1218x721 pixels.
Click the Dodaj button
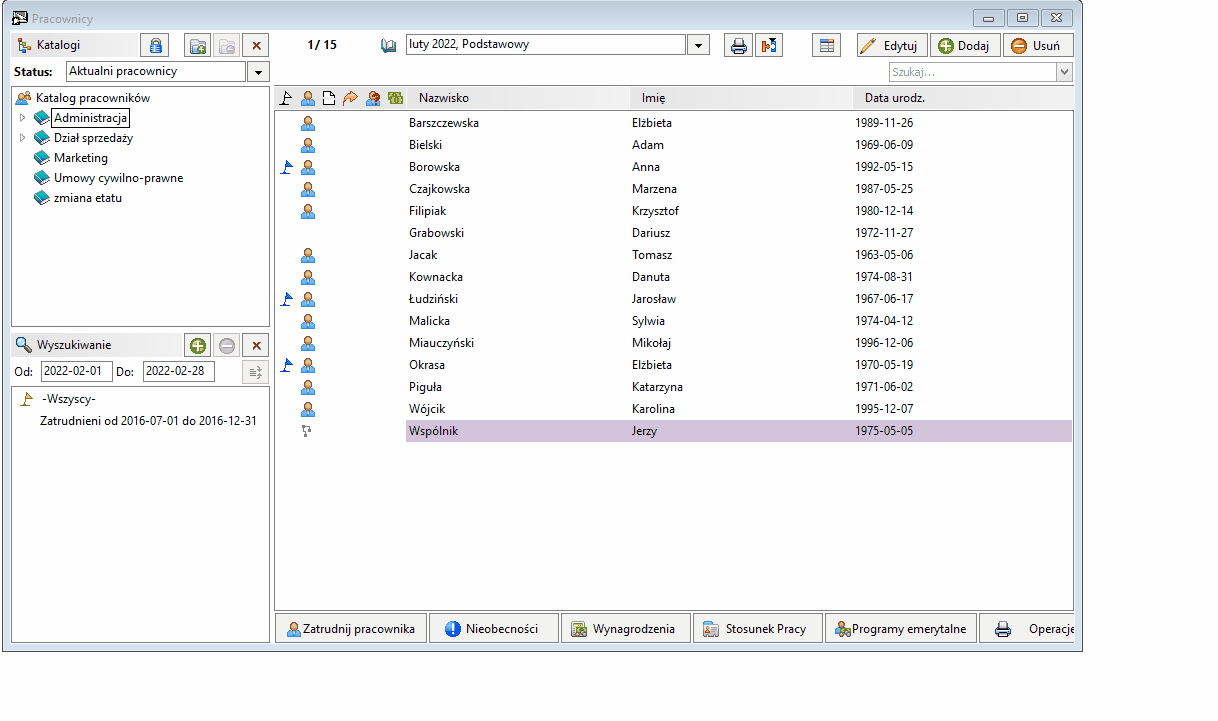[965, 45]
